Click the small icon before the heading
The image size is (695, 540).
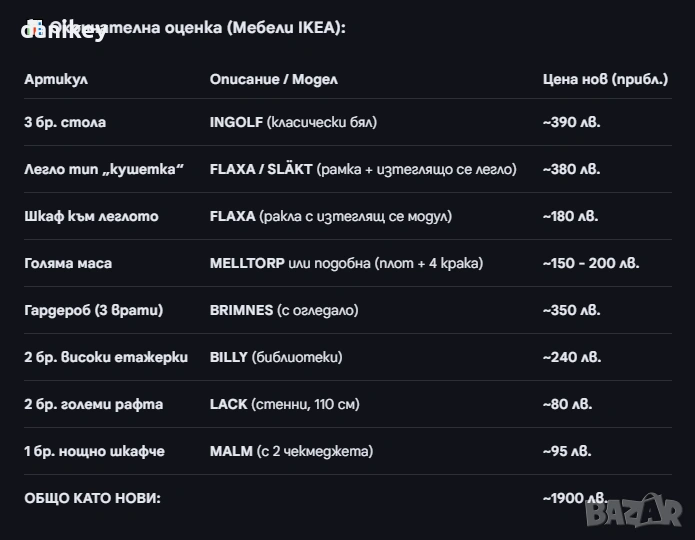(x=34, y=24)
